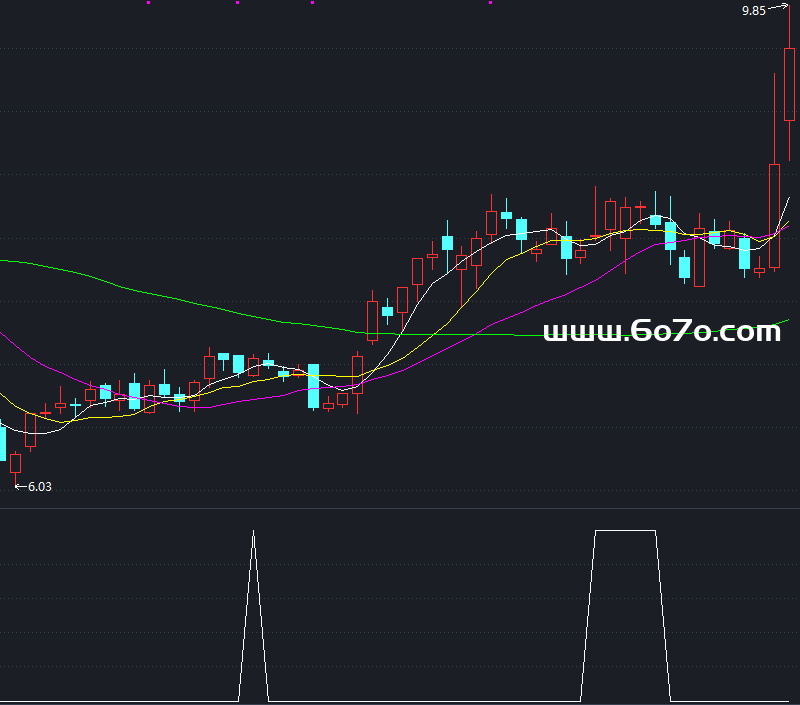Select the green moving average line at left edge
The image size is (800, 705).
(8, 261)
